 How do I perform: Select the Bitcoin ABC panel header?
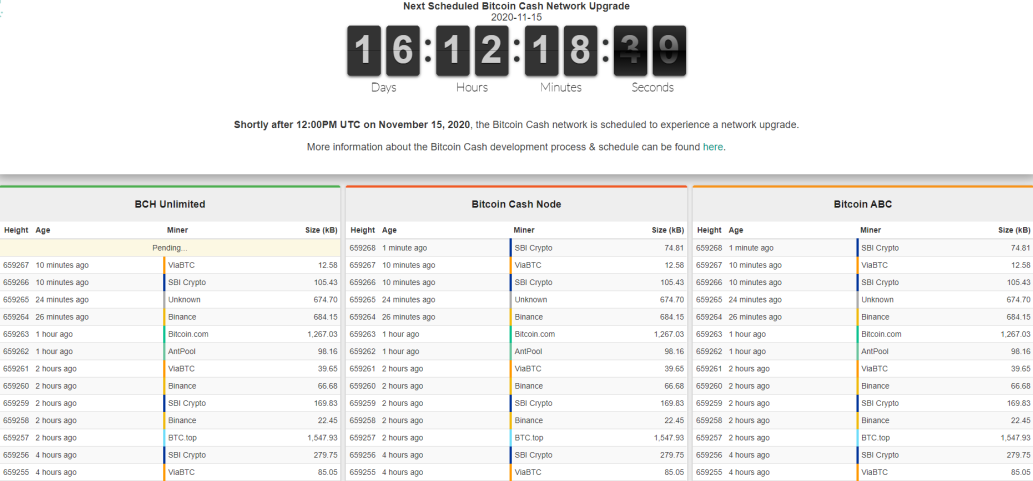[862, 204]
